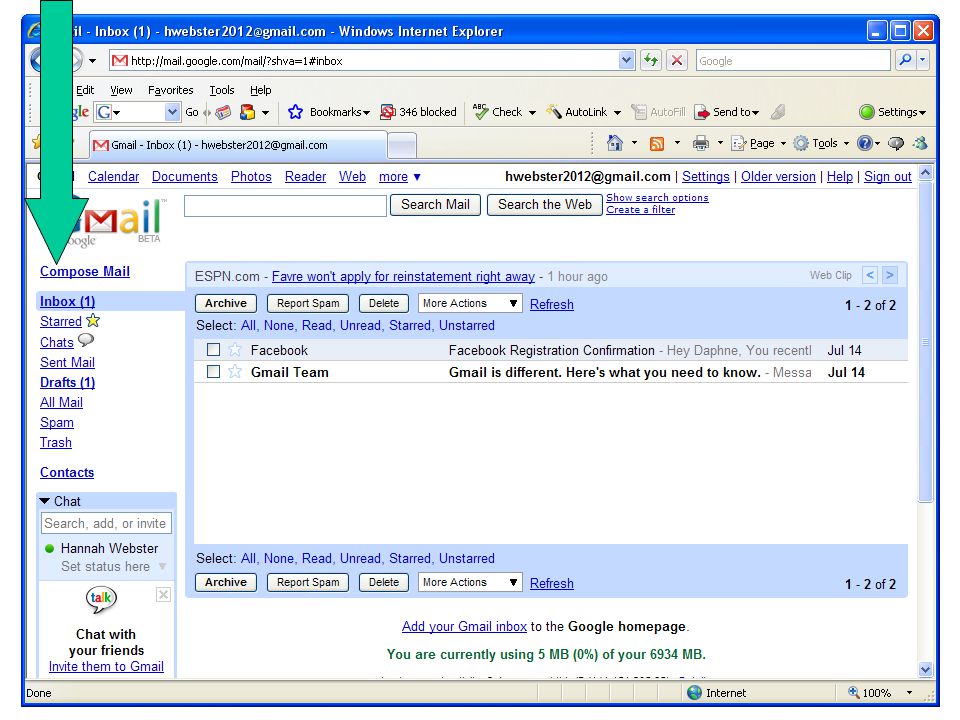Click the Send to toolbar icon
The width and height of the screenshot is (960, 720).
click(x=702, y=112)
